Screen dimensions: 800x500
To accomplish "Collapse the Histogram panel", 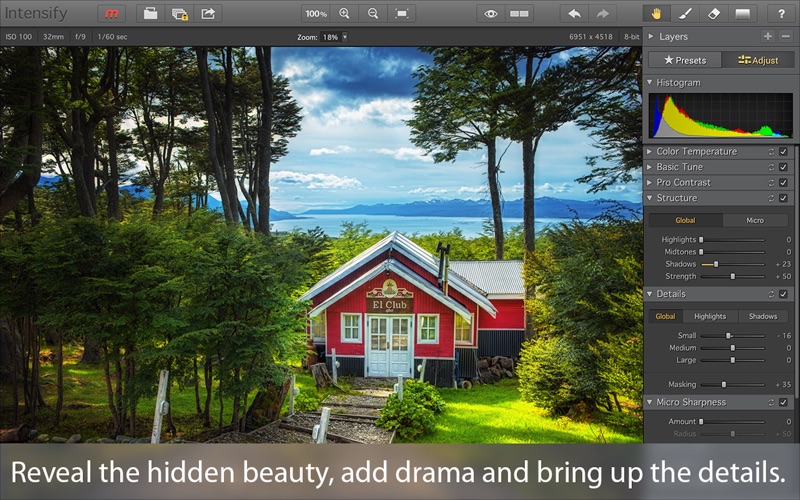I will [651, 83].
